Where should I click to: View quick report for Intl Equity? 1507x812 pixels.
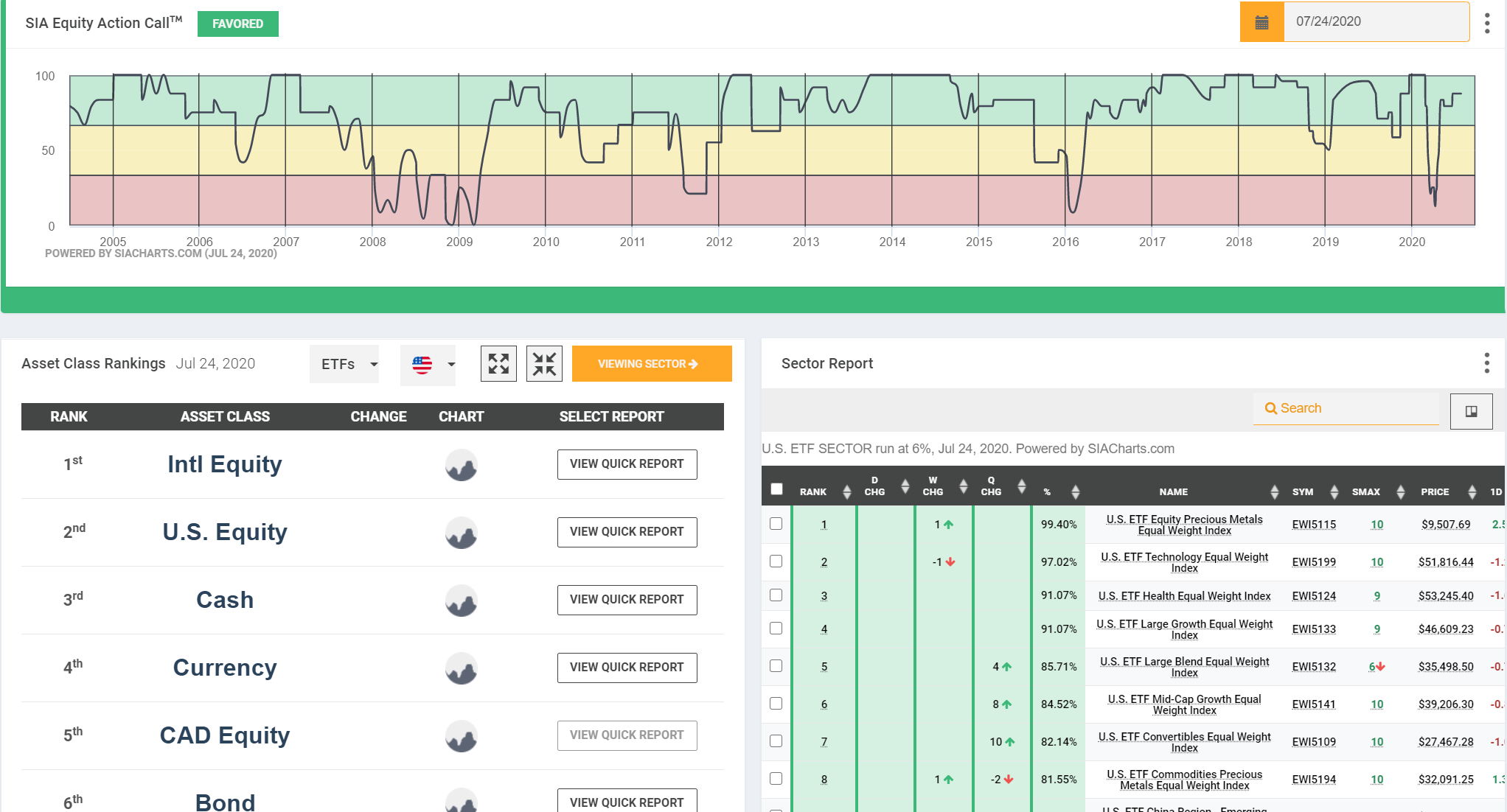pos(627,464)
